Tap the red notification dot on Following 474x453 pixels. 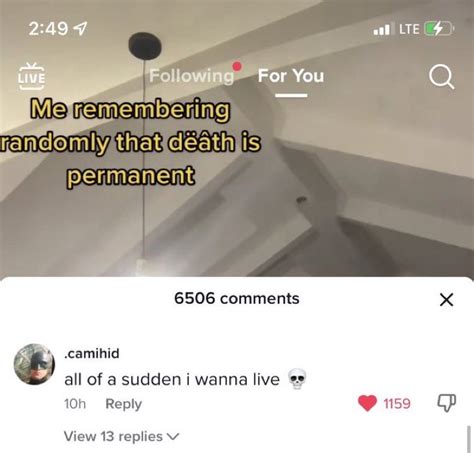point(237,66)
